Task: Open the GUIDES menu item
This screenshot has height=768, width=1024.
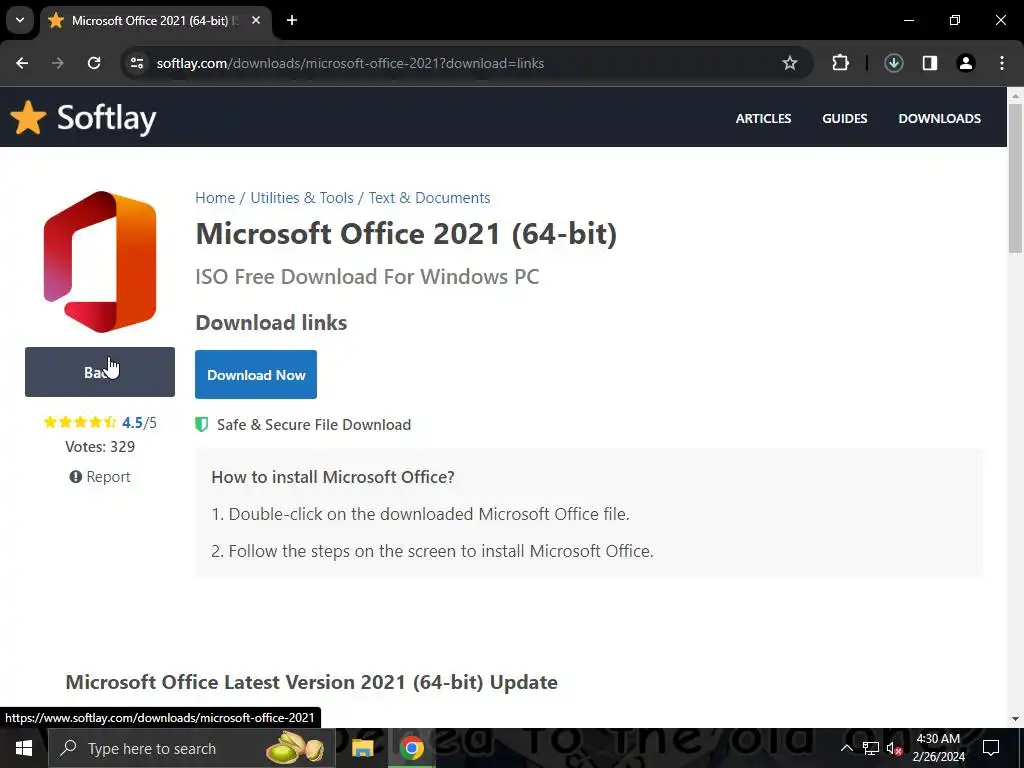Action: pyautogui.click(x=844, y=118)
